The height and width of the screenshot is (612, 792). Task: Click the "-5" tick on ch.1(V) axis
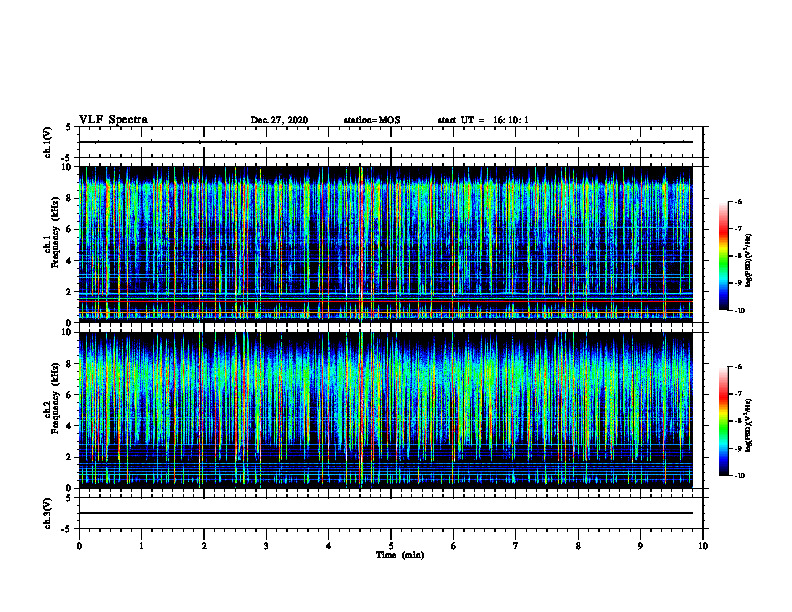[67, 159]
